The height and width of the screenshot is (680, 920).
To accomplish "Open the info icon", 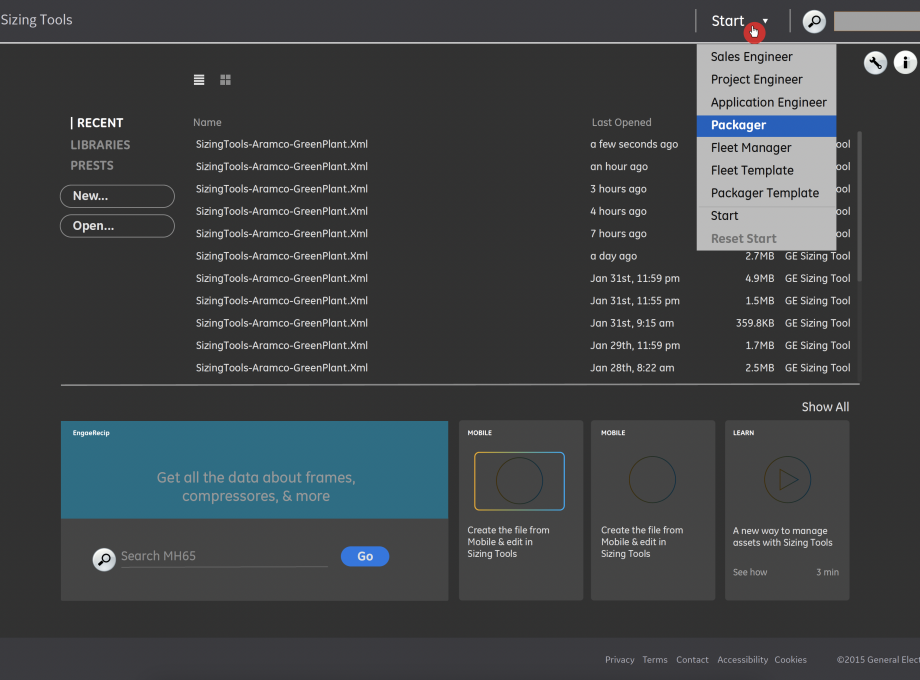I will [x=905, y=63].
